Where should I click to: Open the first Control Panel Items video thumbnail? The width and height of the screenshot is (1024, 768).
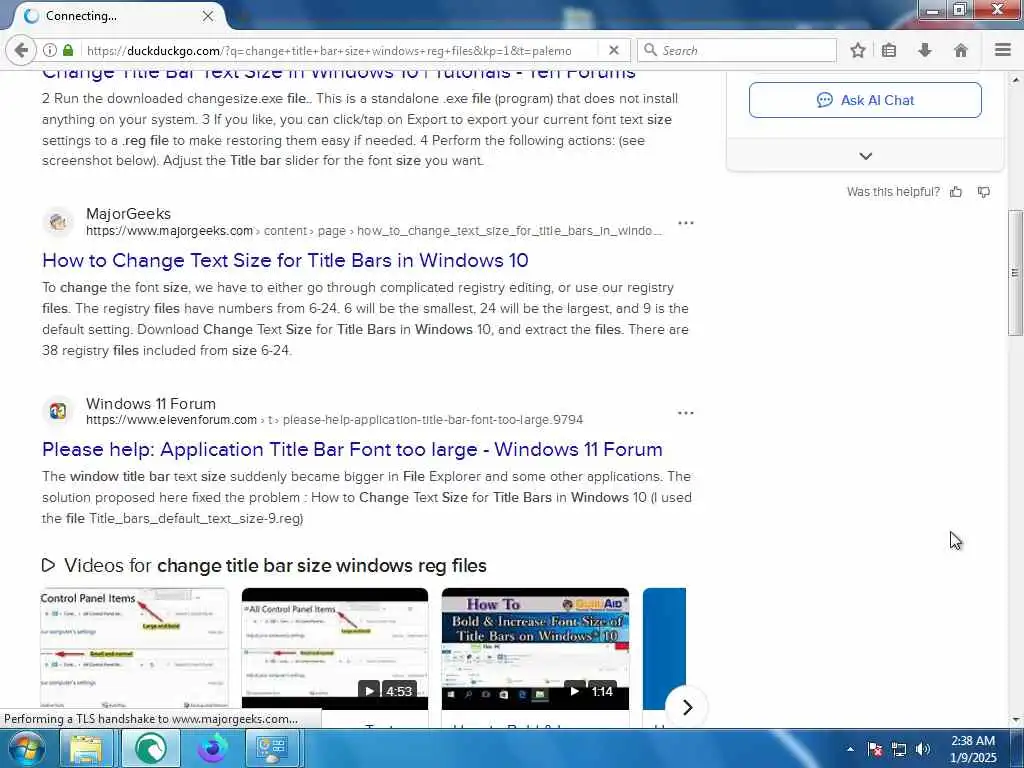tap(135, 648)
